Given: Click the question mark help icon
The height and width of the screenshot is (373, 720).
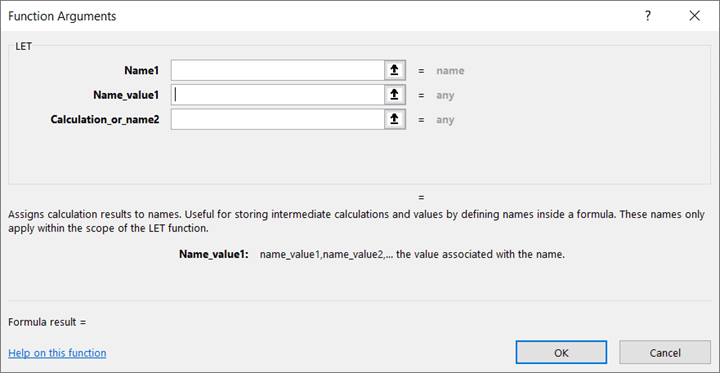Looking at the screenshot, I should (x=647, y=16).
